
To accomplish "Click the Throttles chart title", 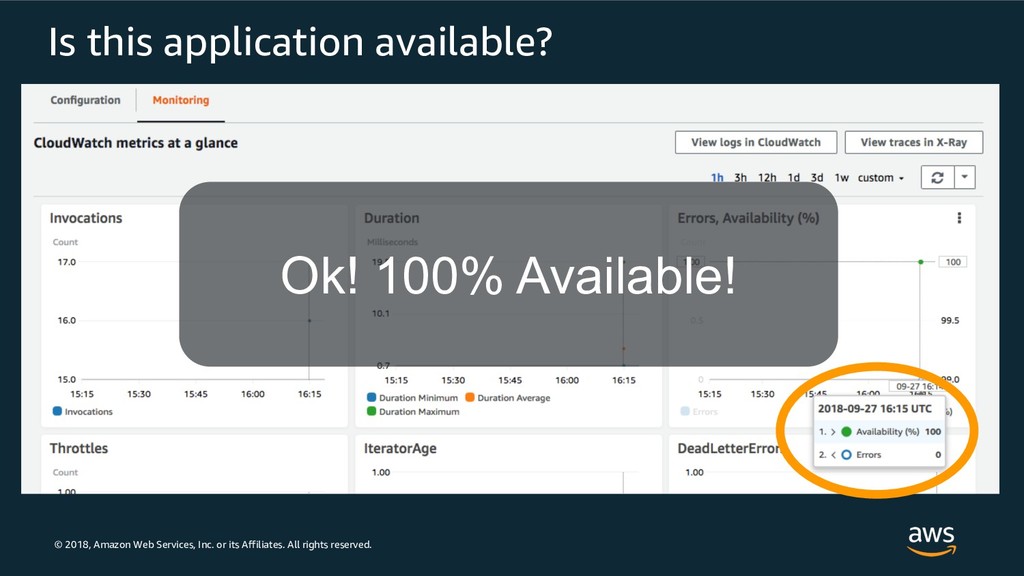I will coord(79,449).
